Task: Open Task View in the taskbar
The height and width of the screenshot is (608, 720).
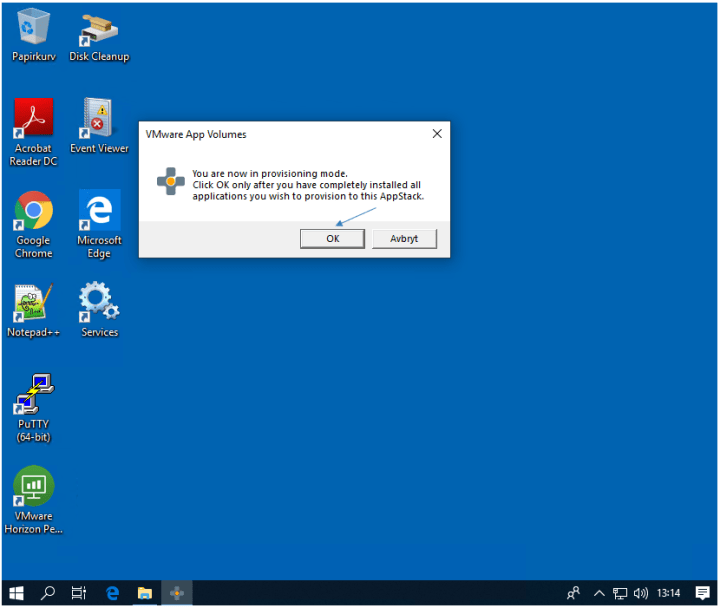Action: [79, 593]
